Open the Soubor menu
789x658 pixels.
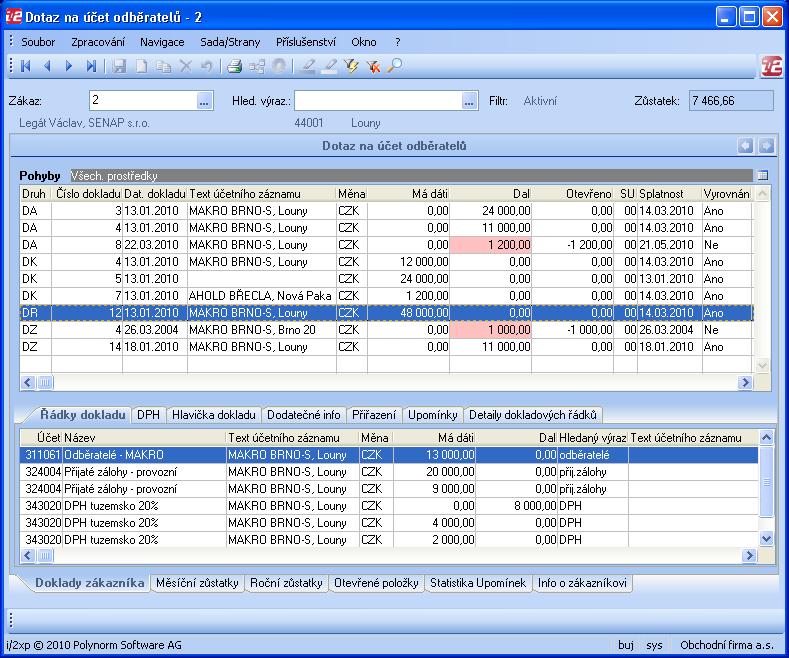pyautogui.click(x=38, y=42)
